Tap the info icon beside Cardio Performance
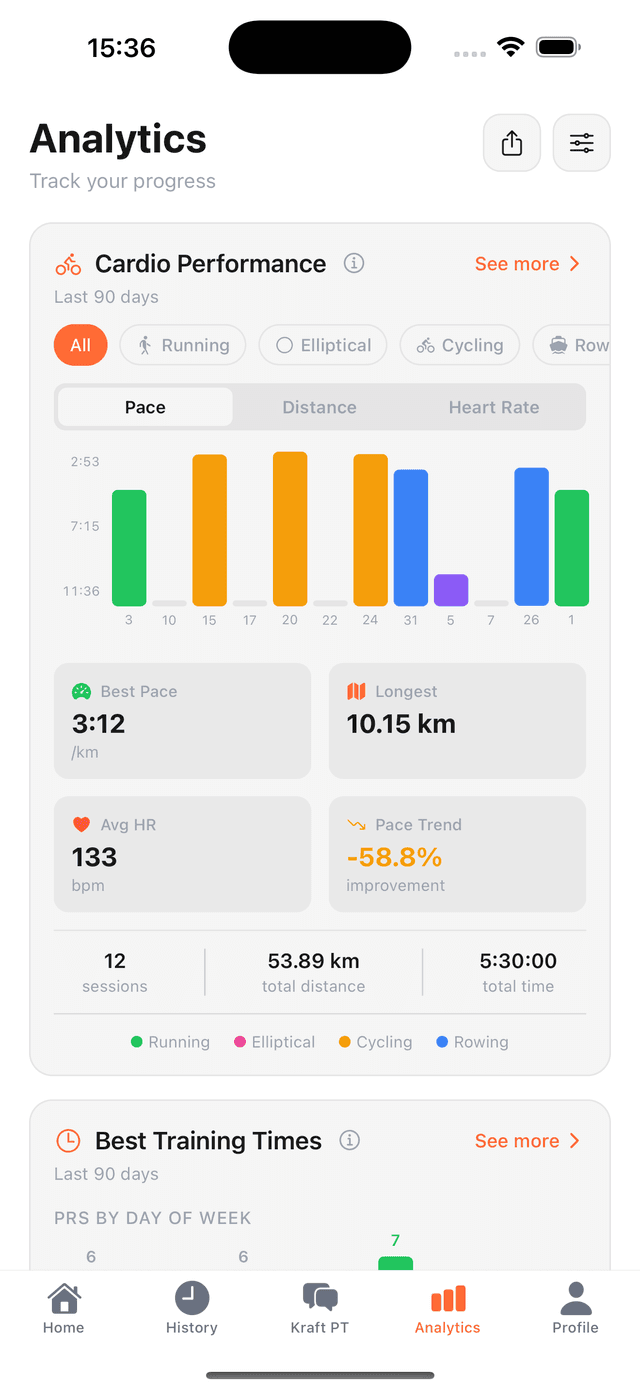The height and width of the screenshot is (1391, 640). point(353,263)
